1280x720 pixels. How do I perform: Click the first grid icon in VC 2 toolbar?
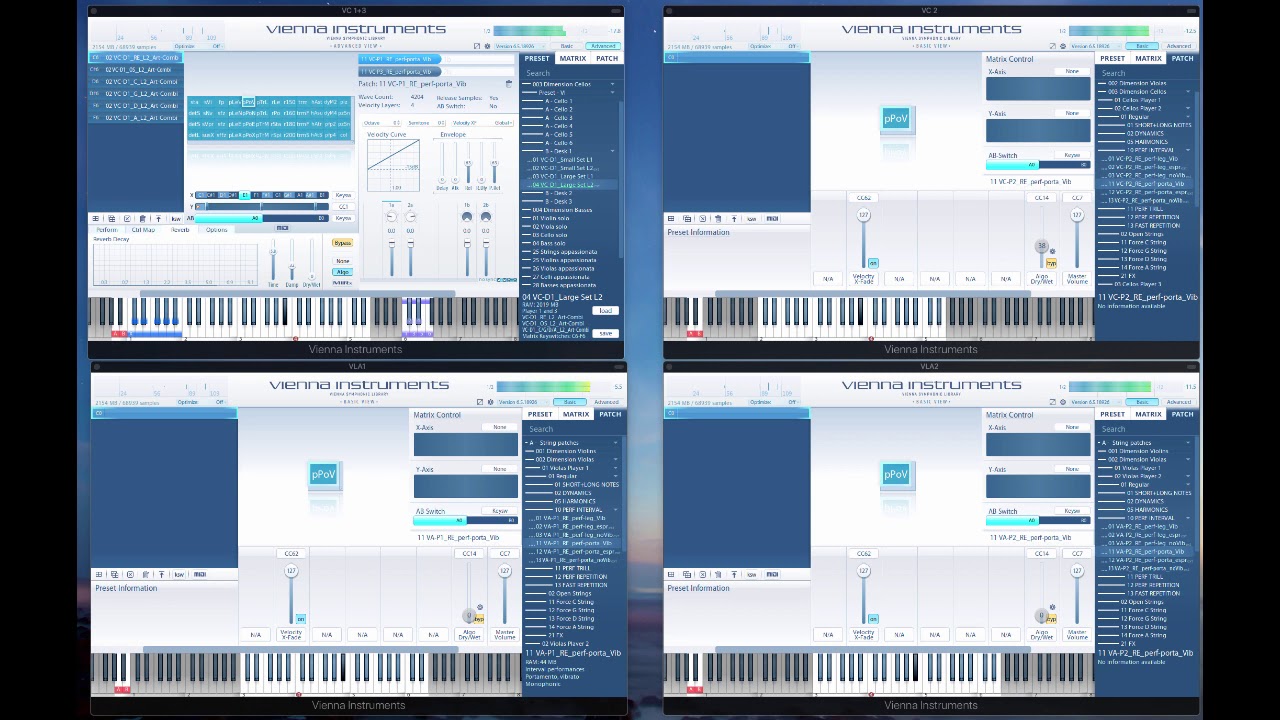[x=671, y=218]
